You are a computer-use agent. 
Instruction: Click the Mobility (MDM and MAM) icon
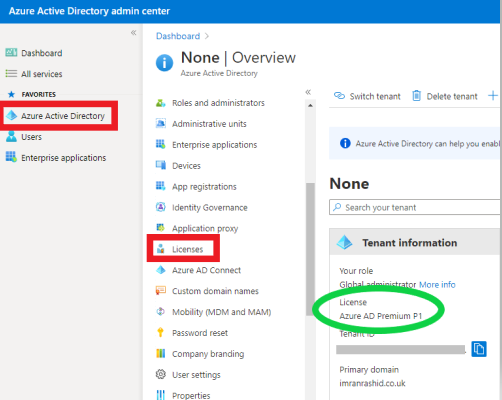tap(161, 311)
